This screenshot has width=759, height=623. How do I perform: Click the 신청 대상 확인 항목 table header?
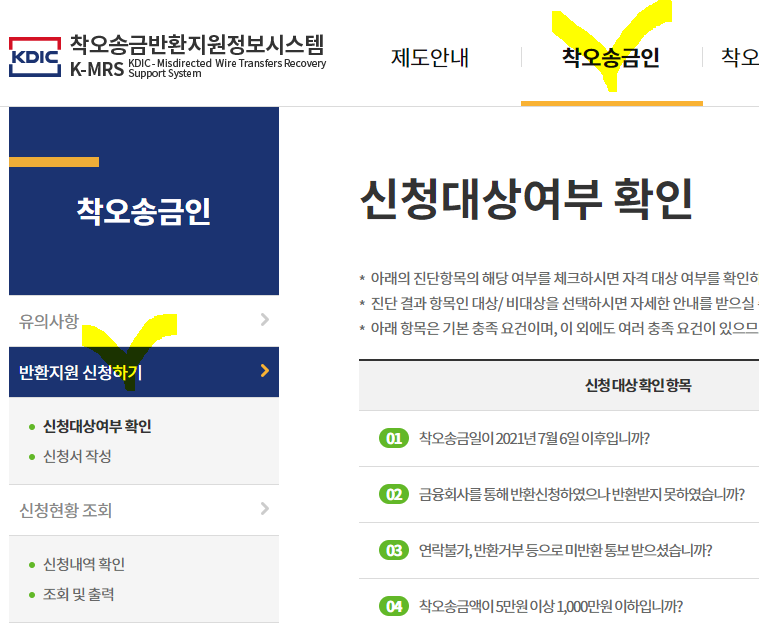click(638, 385)
